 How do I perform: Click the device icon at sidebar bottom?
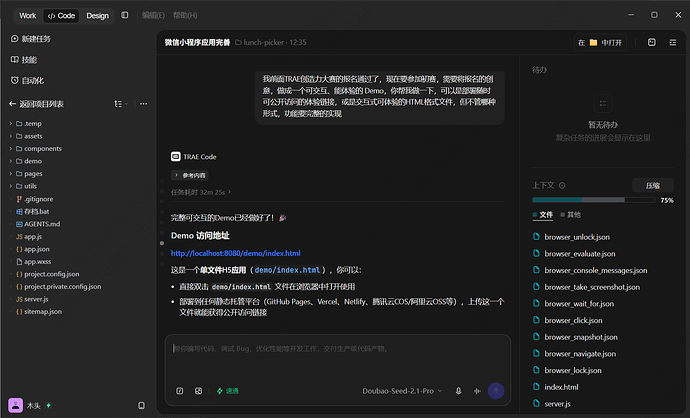tap(141, 405)
